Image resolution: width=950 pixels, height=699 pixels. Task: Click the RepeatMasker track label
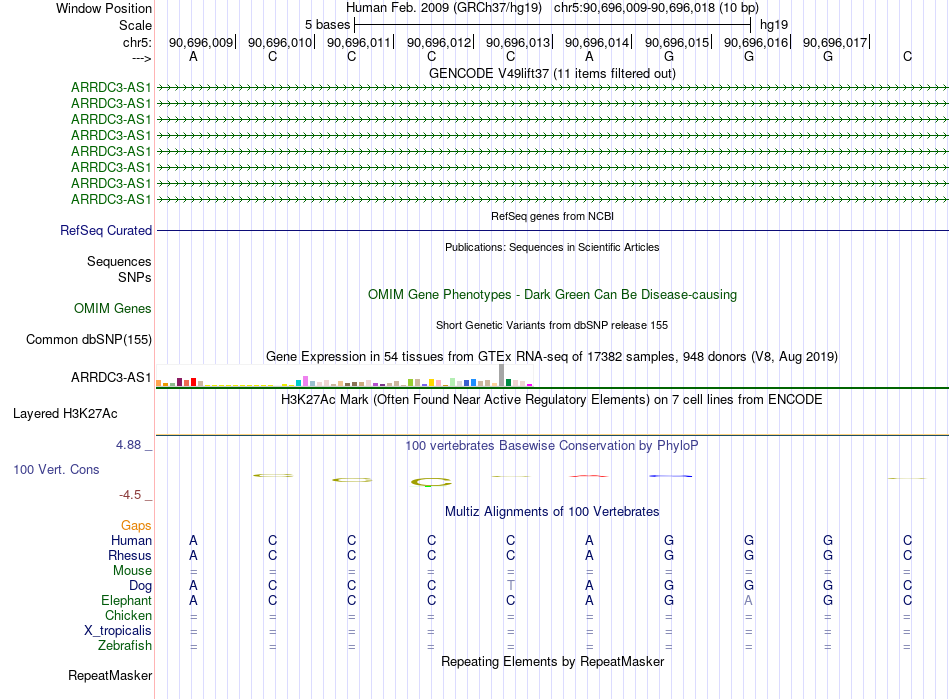tap(110, 676)
